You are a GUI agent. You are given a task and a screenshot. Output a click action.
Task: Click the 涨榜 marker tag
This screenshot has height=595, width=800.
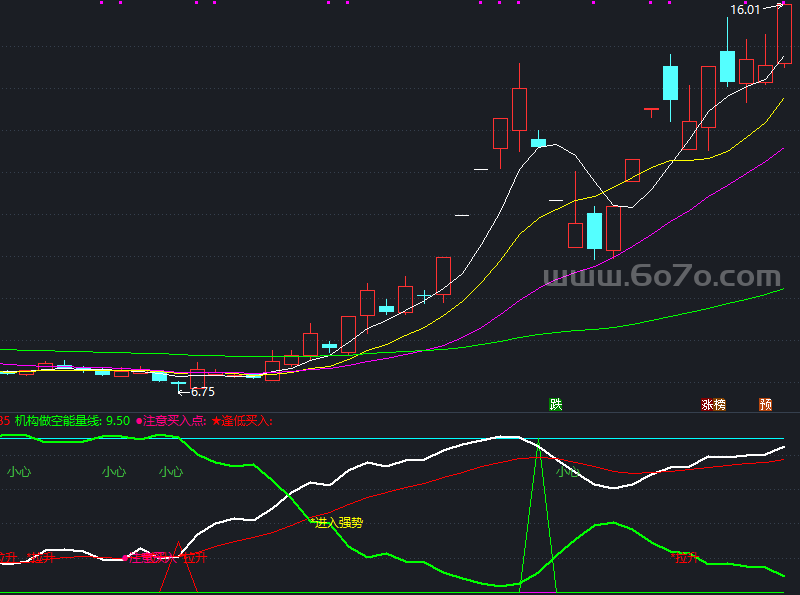pos(713,405)
